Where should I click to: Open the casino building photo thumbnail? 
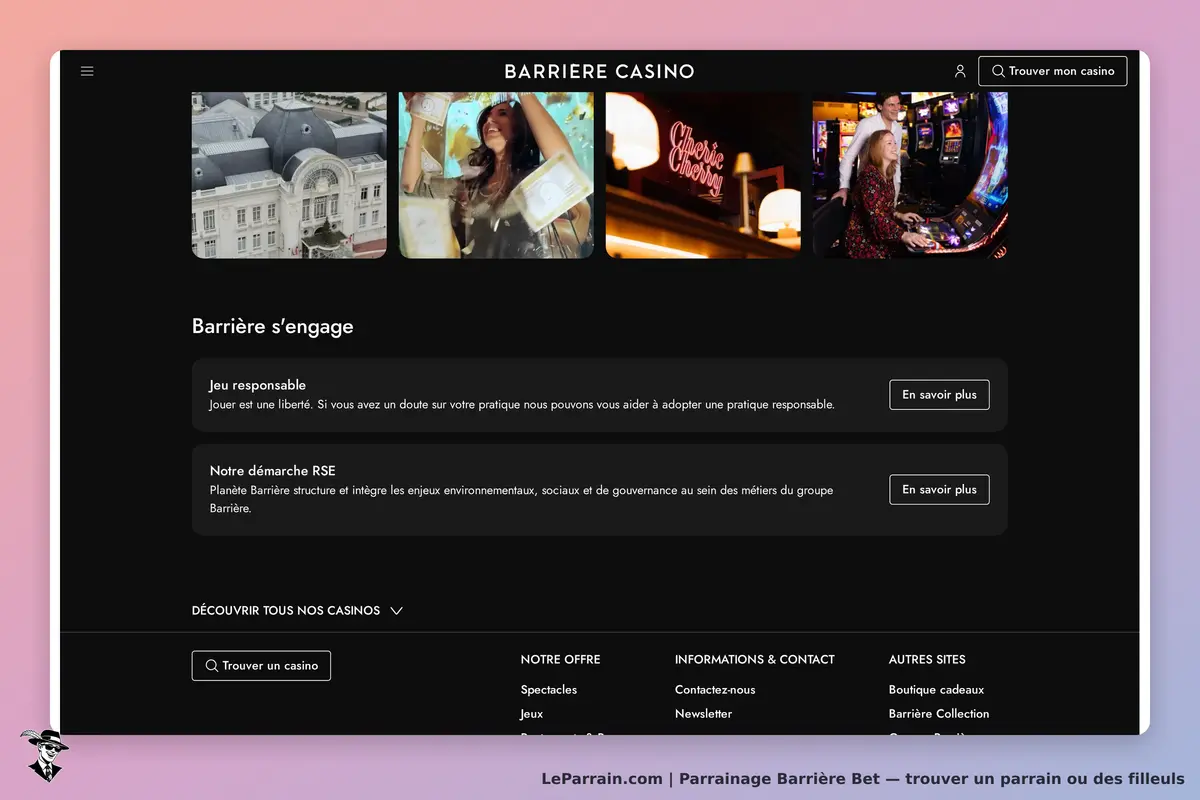(289, 175)
